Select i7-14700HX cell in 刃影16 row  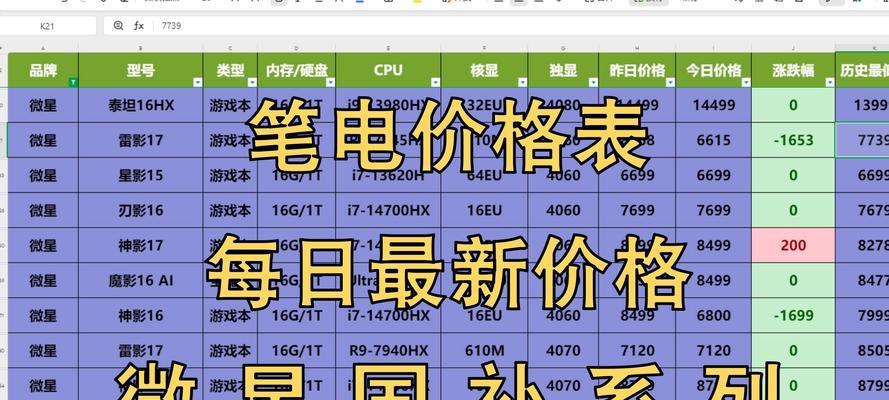(388, 211)
